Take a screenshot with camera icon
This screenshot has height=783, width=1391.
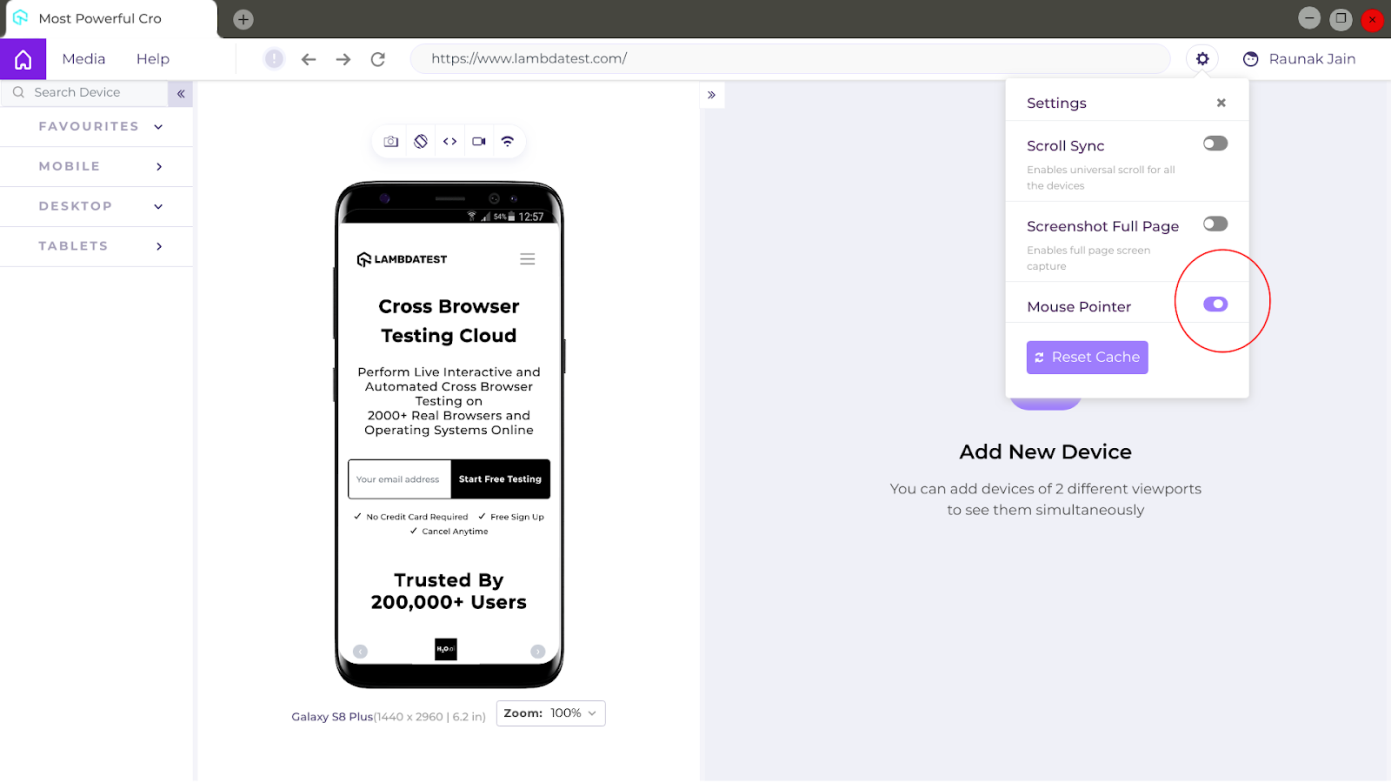click(391, 142)
